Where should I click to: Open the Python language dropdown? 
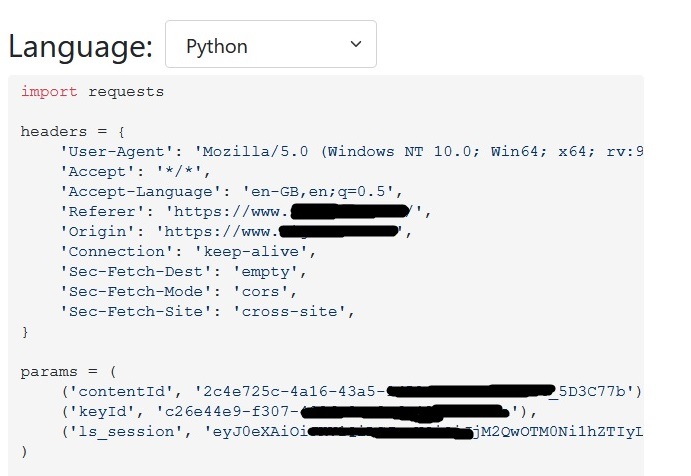click(270, 45)
